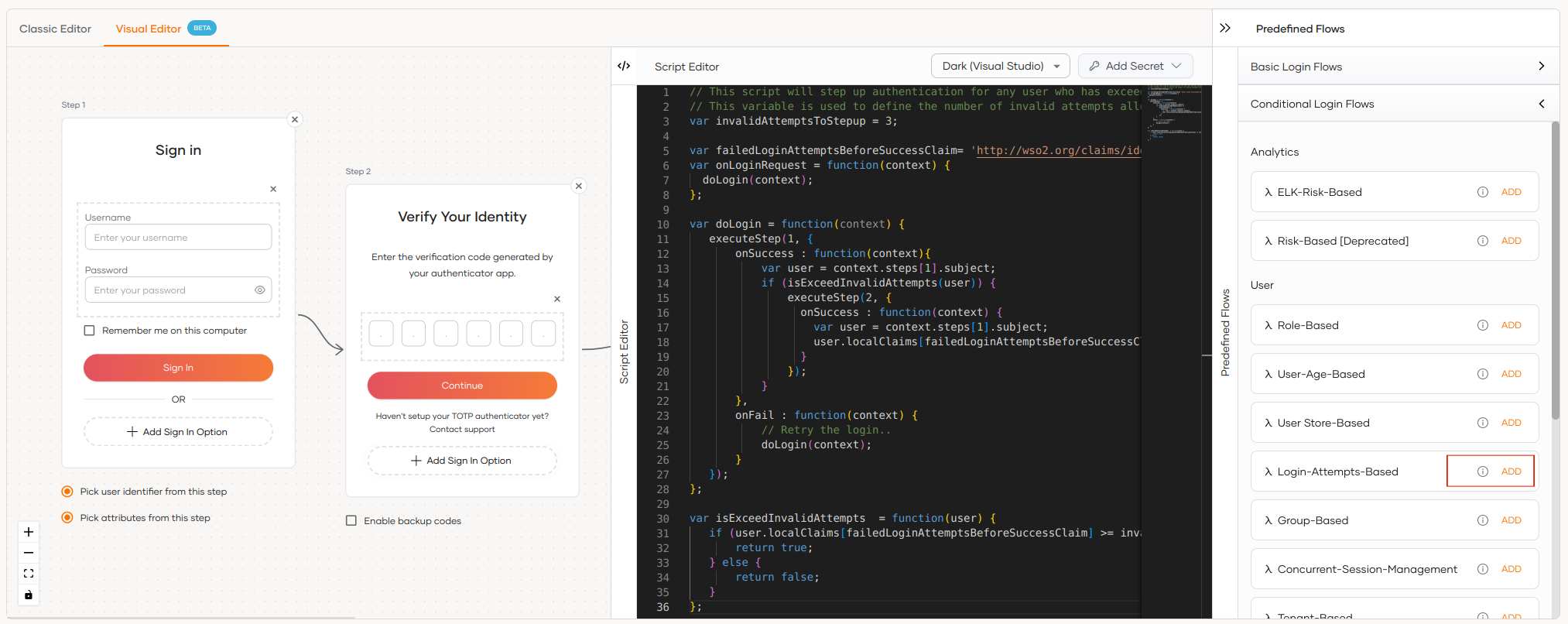Screen dimensions: 1568x624
Task: Click the Script Editor code icon
Action: [624, 66]
